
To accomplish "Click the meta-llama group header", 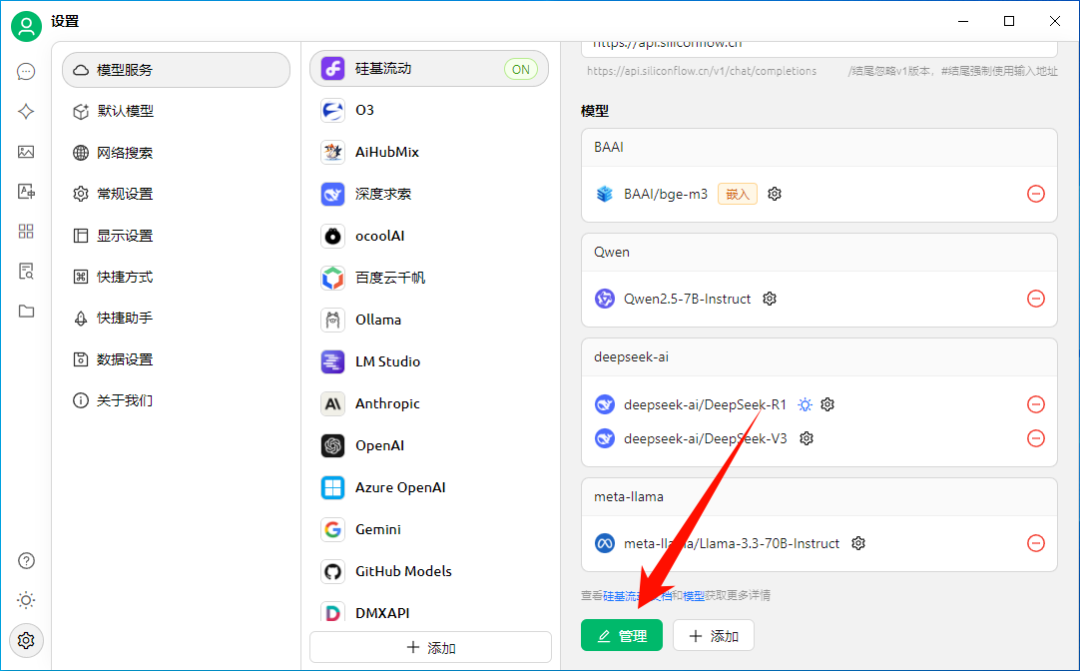I will 819,497.
